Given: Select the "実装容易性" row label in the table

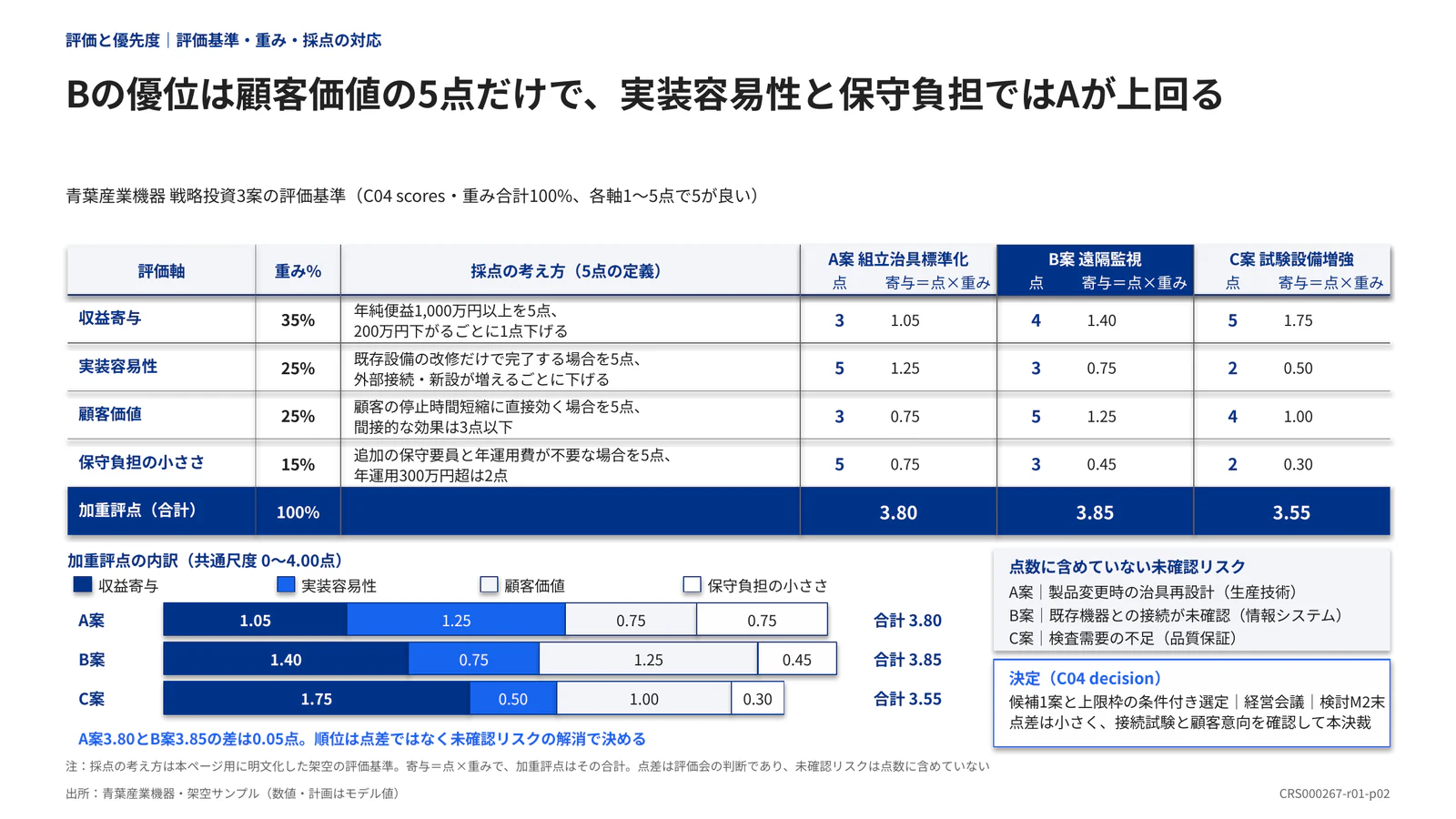Looking at the screenshot, I should [118, 367].
